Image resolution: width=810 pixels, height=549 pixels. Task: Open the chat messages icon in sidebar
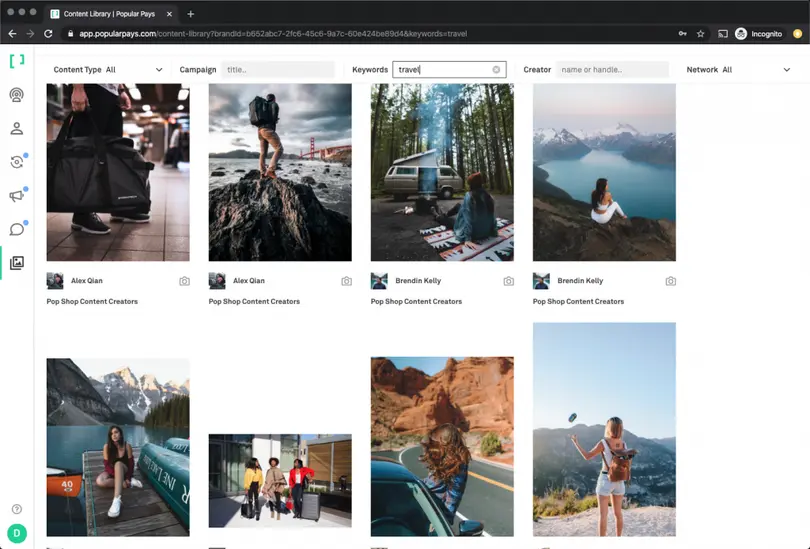16,229
